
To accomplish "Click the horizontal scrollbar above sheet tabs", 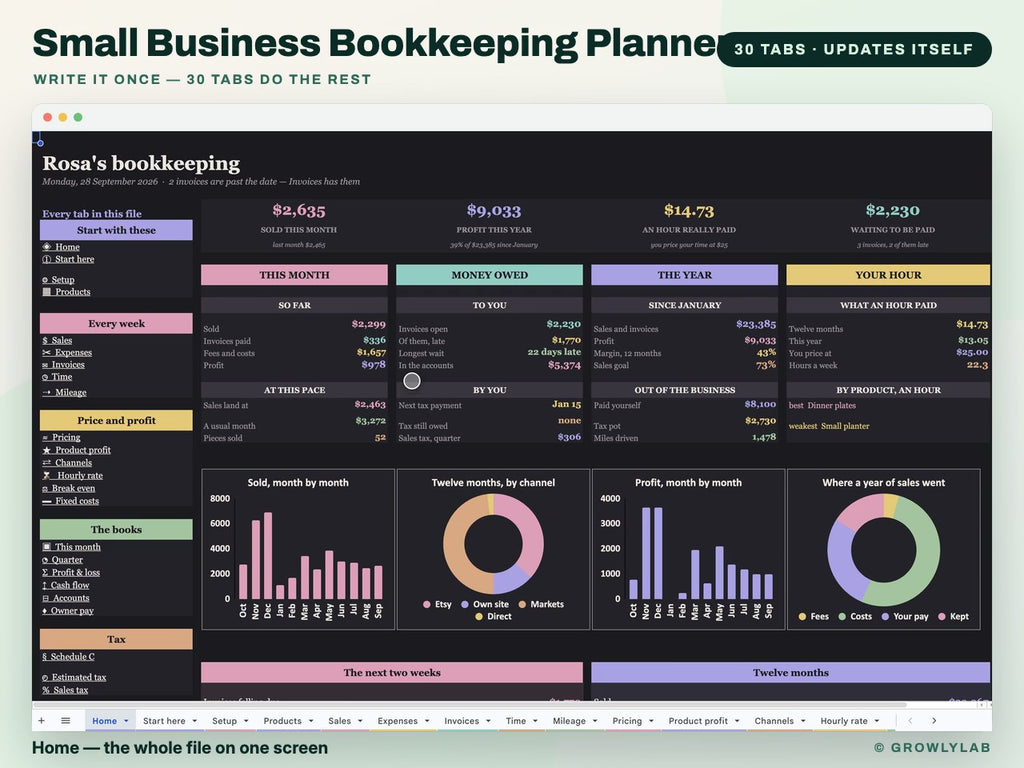I will tap(470, 705).
